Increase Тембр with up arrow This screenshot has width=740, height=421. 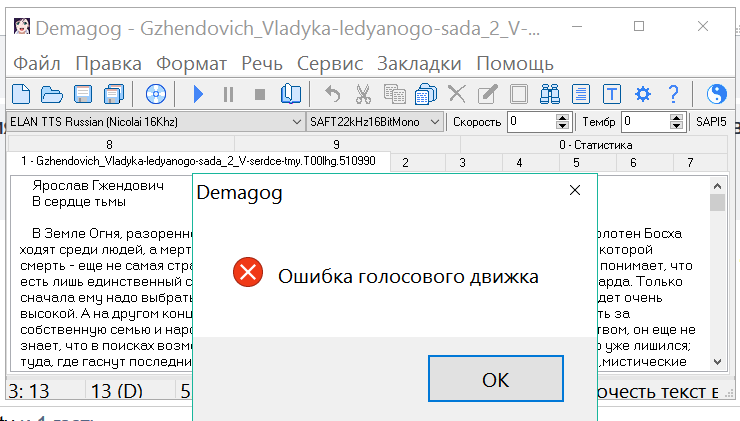pos(676,118)
